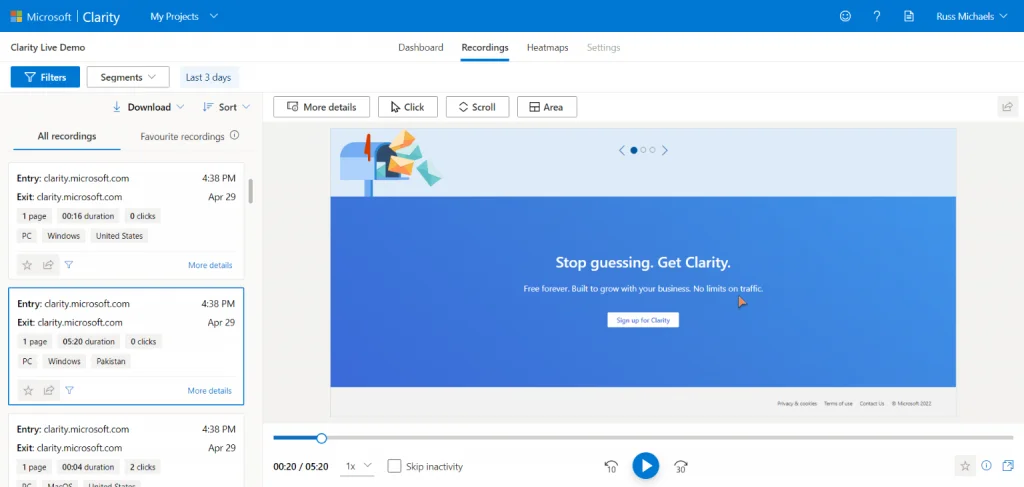
Task: Star the 05:20 duration Pakistan recording
Action: point(28,390)
